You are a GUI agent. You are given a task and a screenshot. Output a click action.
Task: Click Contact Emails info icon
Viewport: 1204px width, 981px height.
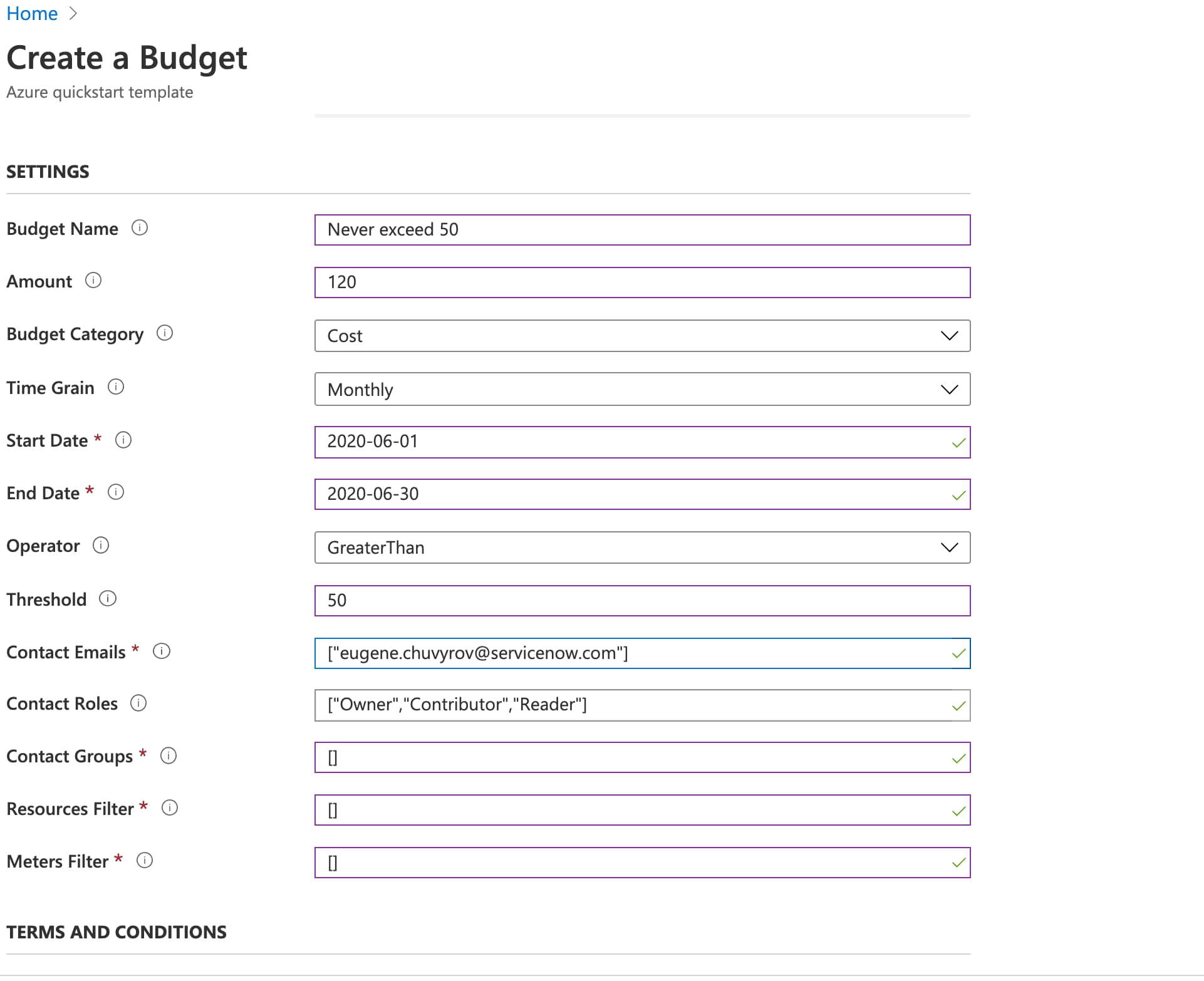(162, 651)
